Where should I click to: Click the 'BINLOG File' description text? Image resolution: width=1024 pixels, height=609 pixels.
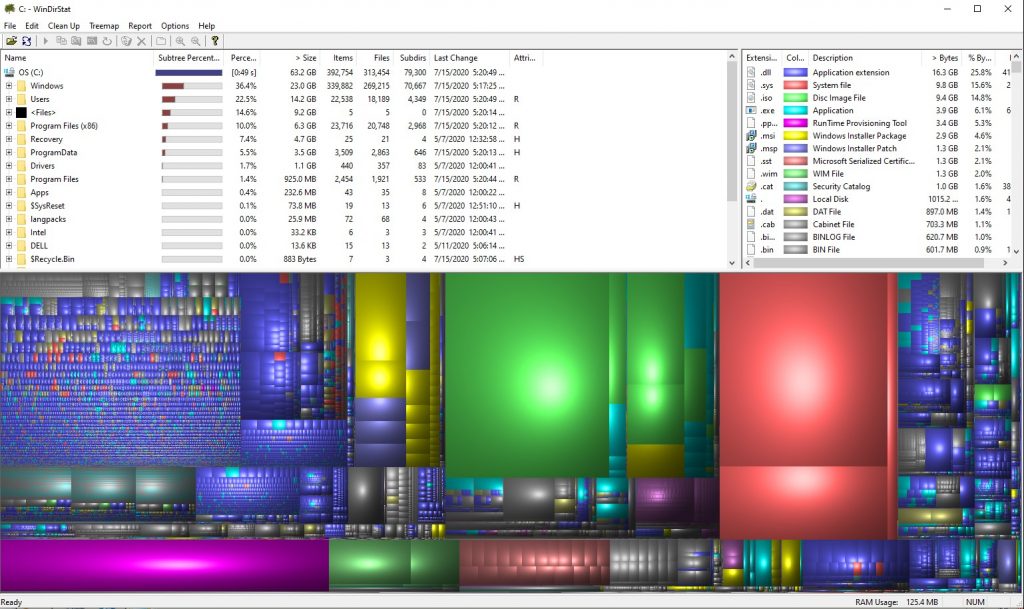click(x=833, y=237)
